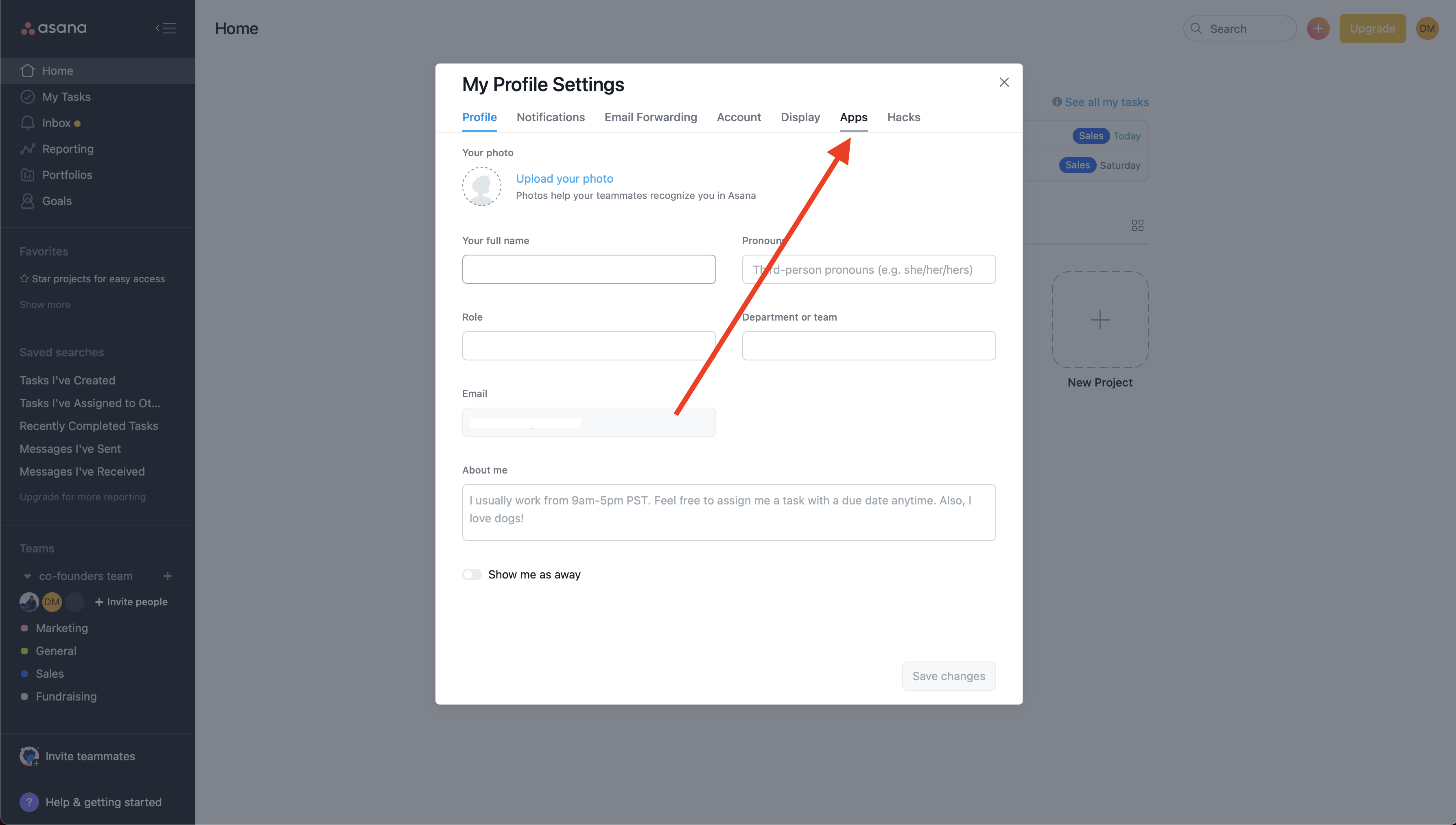Click the Inbox bell icon
The width and height of the screenshot is (1456, 825).
(x=27, y=123)
